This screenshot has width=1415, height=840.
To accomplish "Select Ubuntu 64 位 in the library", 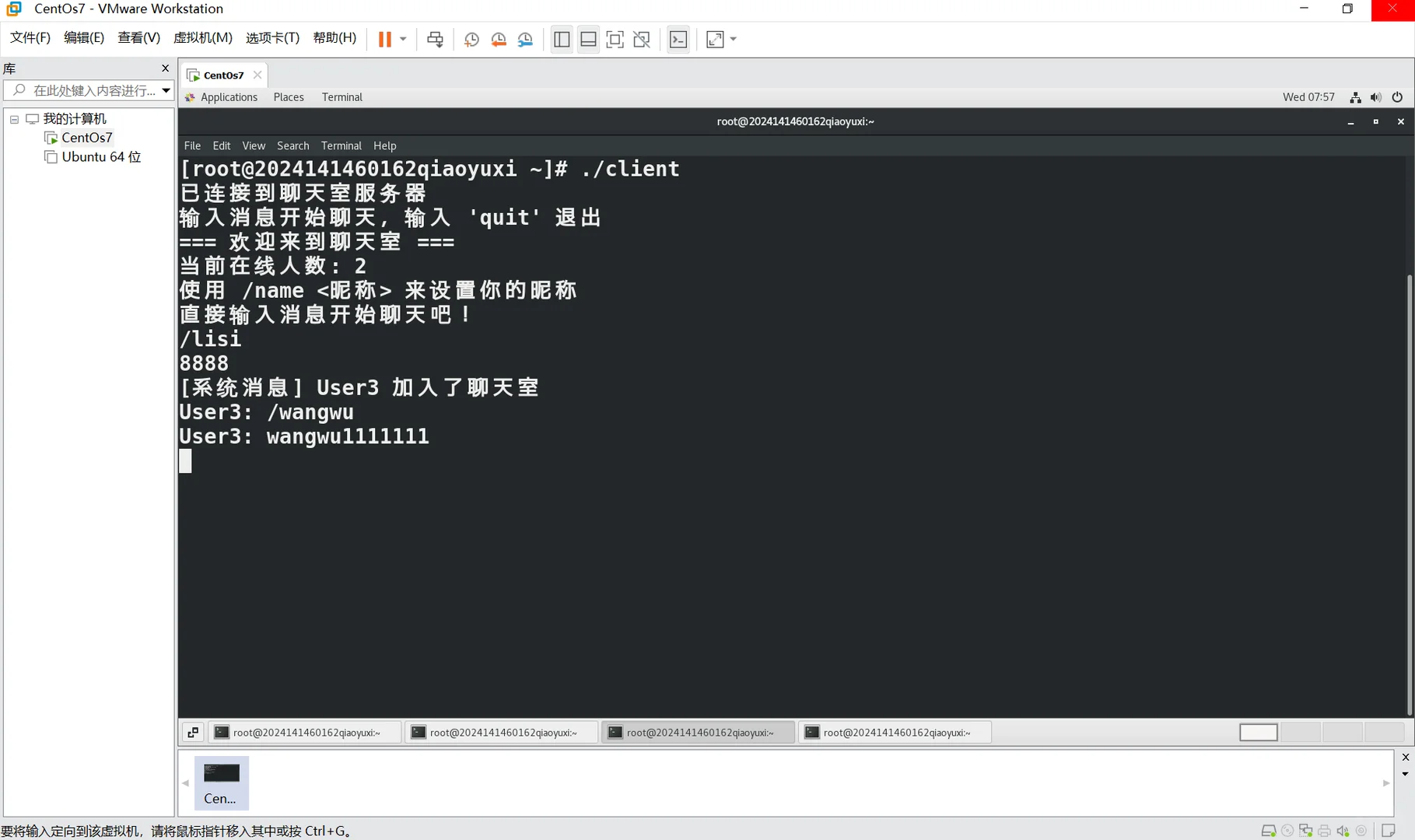I will pyautogui.click(x=101, y=157).
